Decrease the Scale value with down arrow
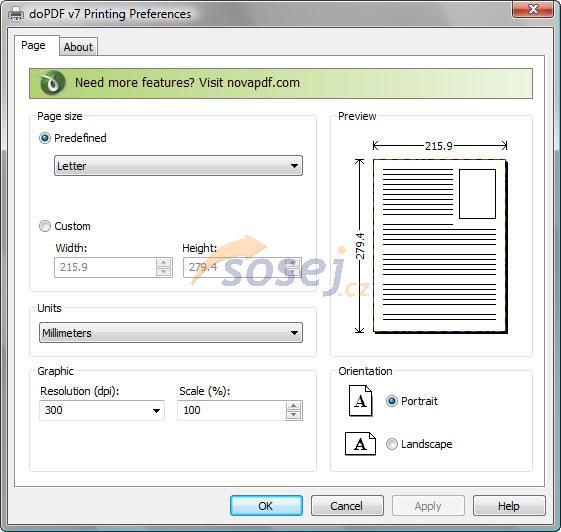 click(x=294, y=415)
